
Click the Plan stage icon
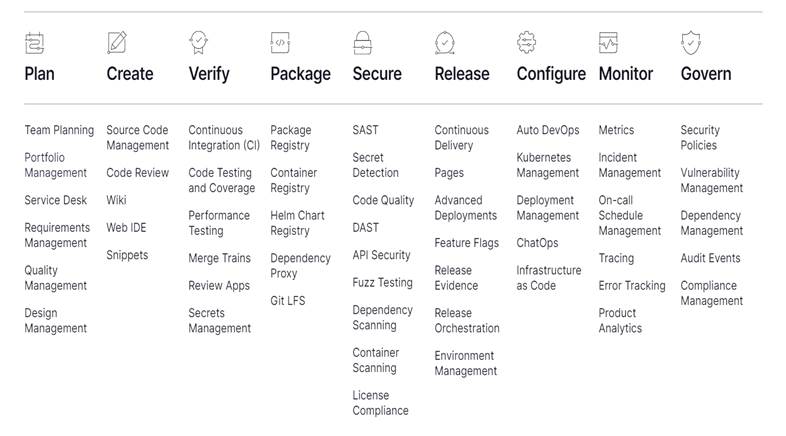(35, 43)
